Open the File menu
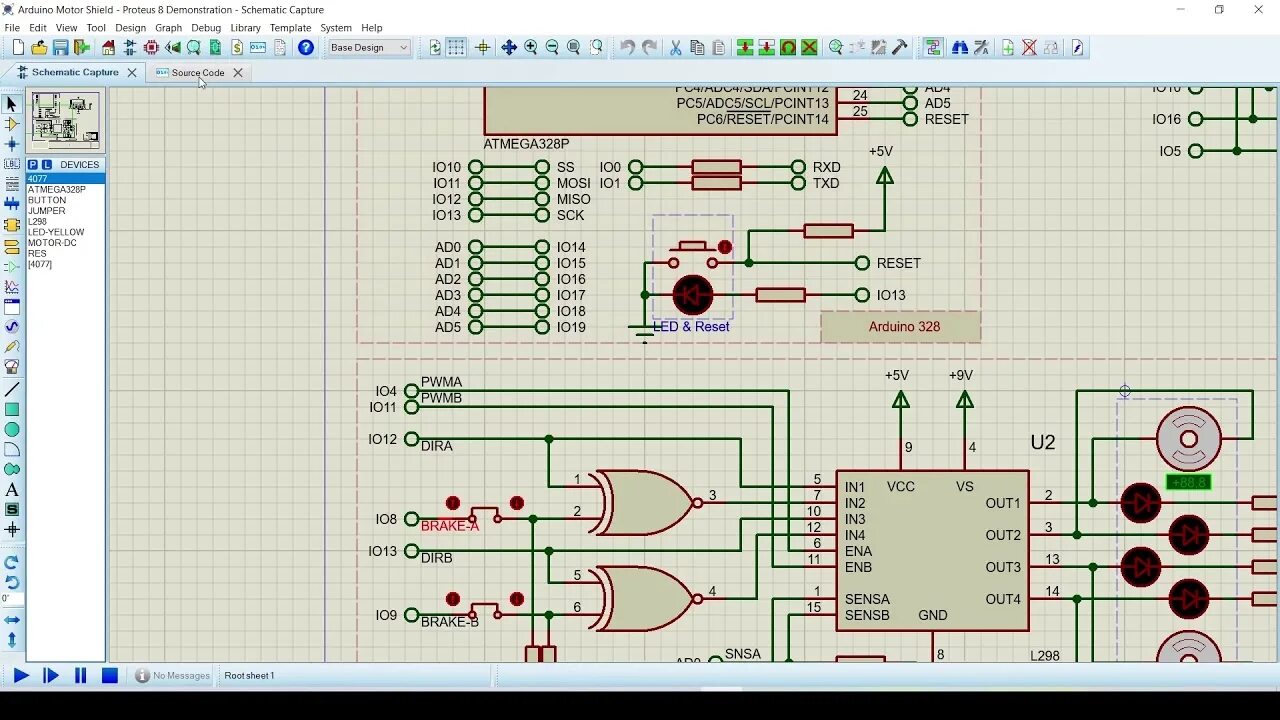The height and width of the screenshot is (720, 1280). pos(12,28)
